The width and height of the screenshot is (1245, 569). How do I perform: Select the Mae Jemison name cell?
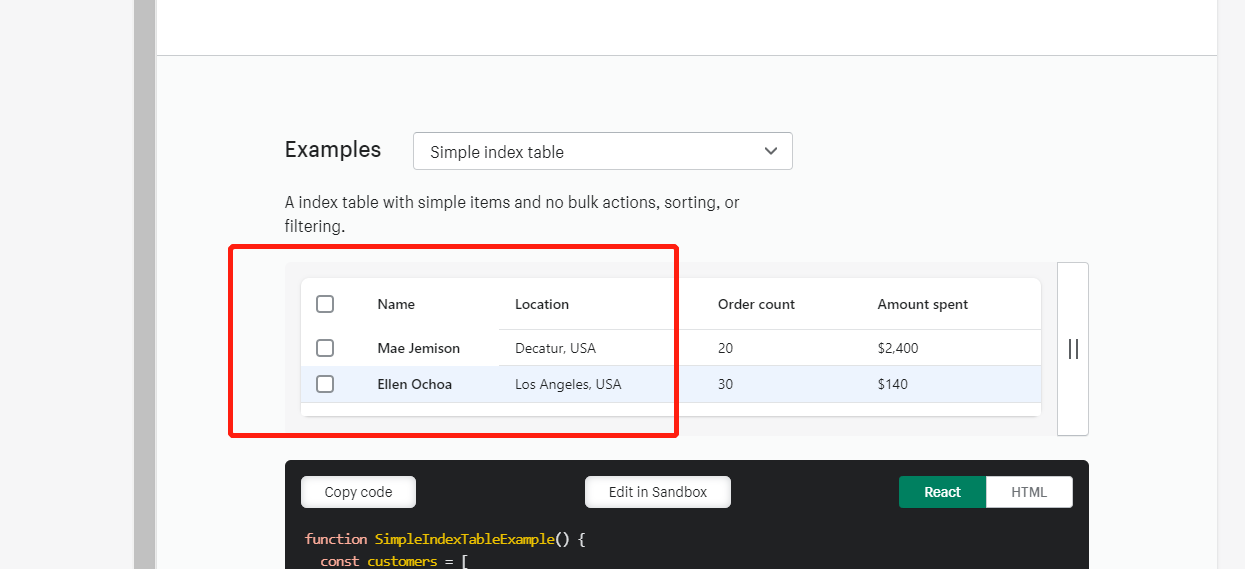coord(419,348)
